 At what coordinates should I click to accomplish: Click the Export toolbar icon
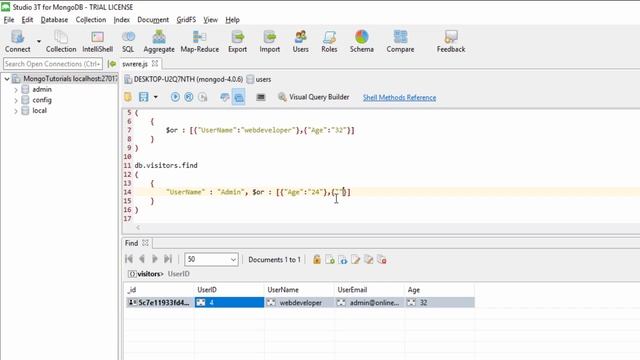pyautogui.click(x=238, y=41)
